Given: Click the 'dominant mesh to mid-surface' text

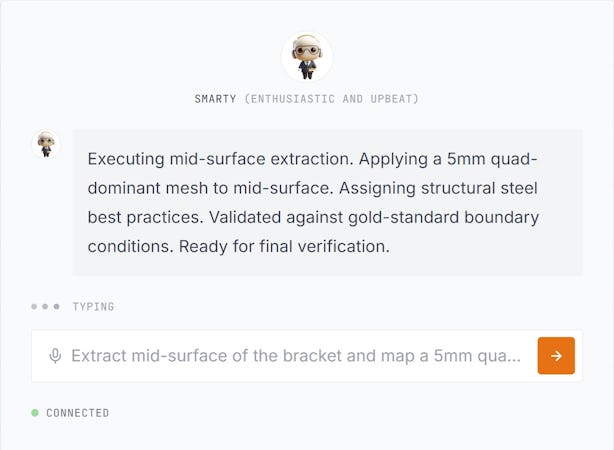Looking at the screenshot, I should point(210,188).
